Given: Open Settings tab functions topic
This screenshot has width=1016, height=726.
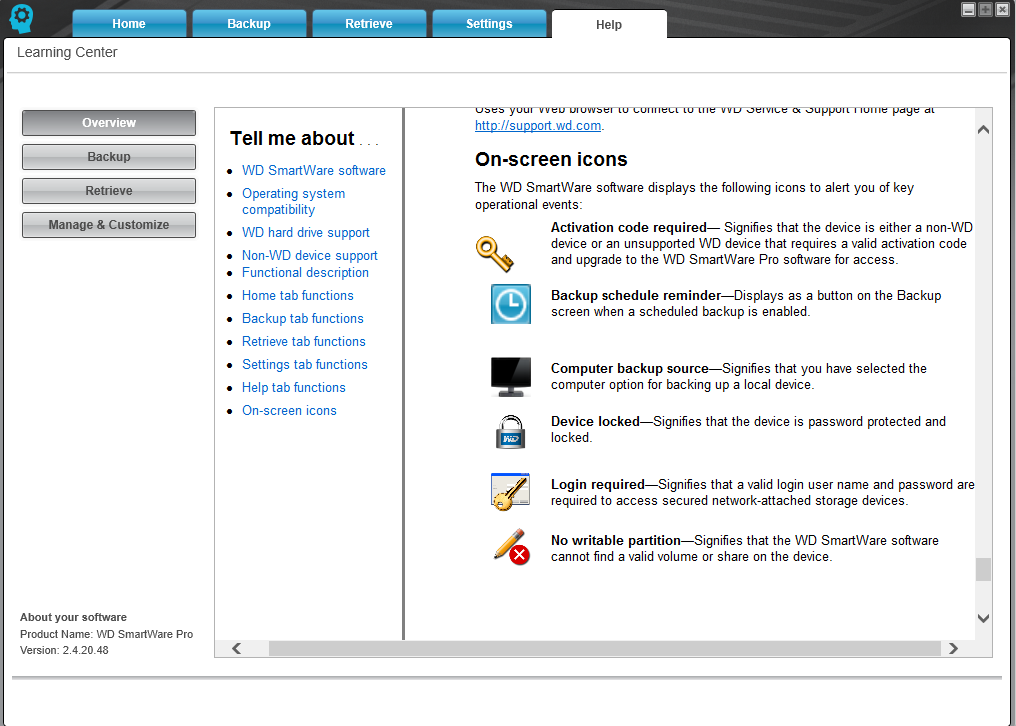Looking at the screenshot, I should (305, 365).
